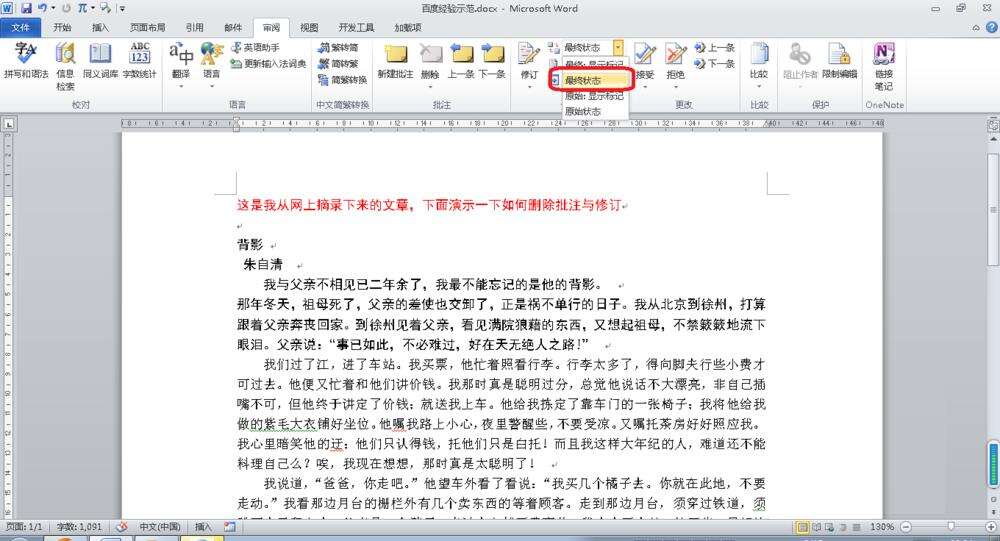Undo last action in Quick Access Toolbar
The image size is (1000, 541).
tap(42, 8)
